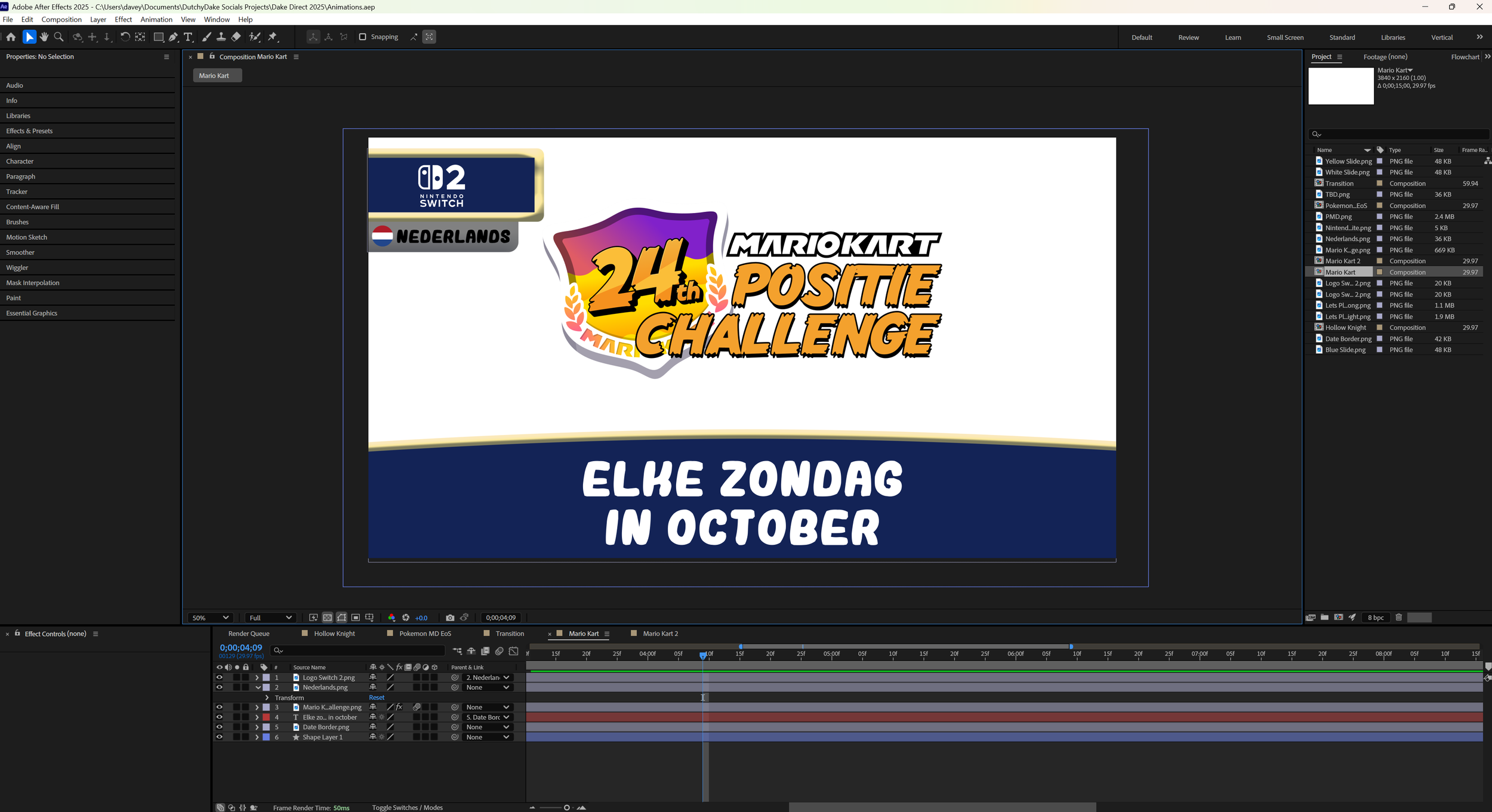Click the current time indicator on timeline ruler
This screenshot has height=812, width=1492.
pos(703,655)
